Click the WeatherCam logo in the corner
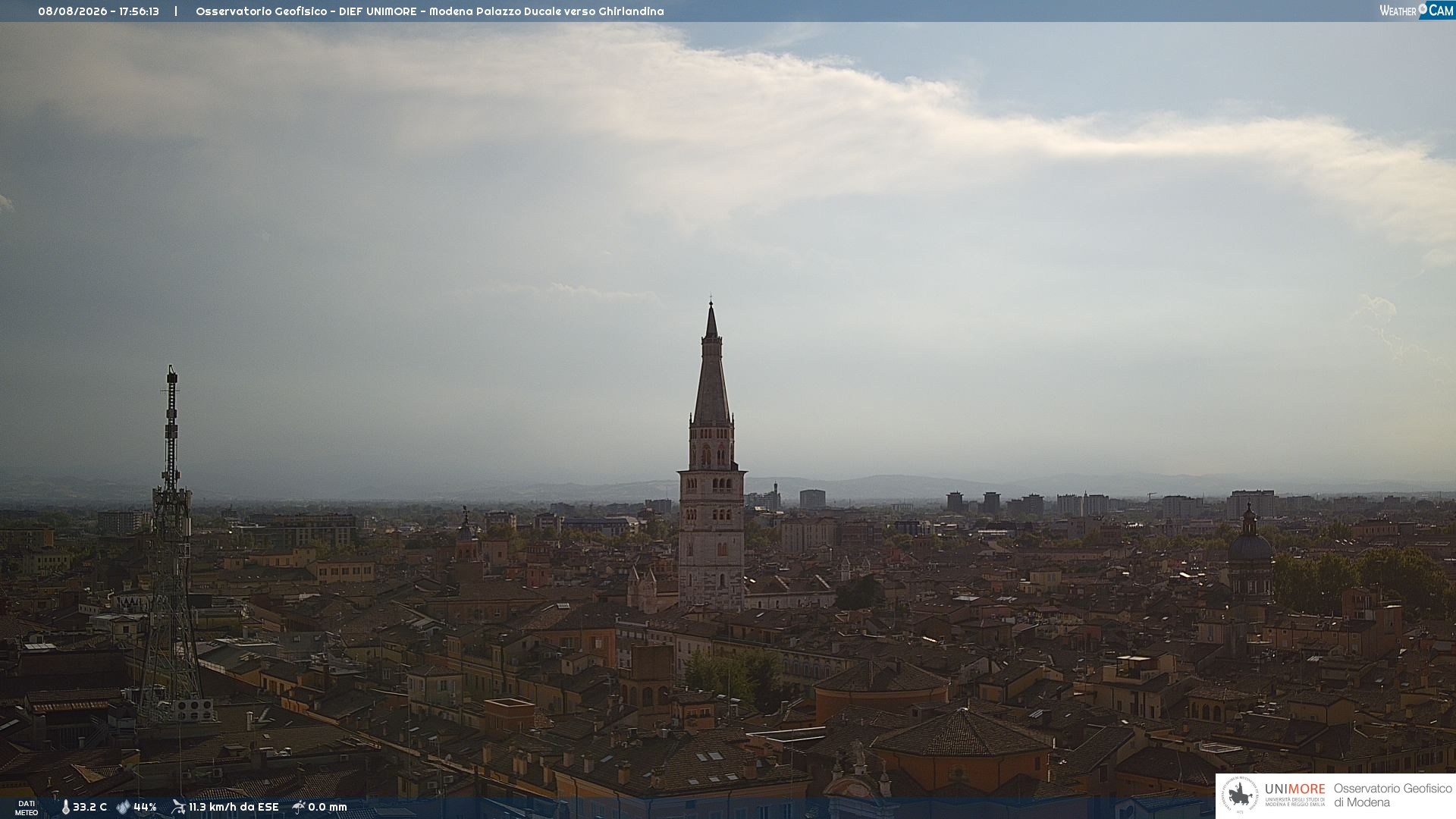1456x819 pixels. [x=1417, y=10]
